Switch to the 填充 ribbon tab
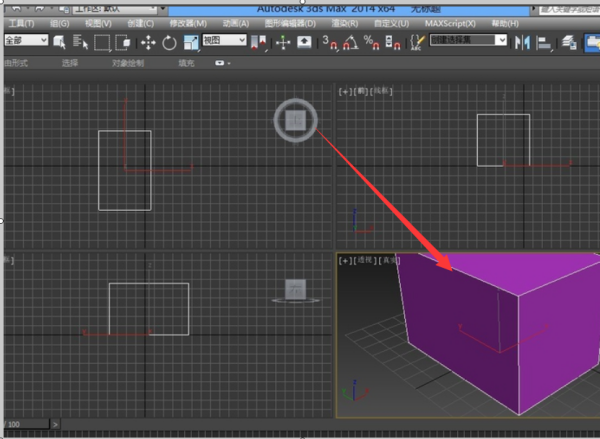This screenshot has width=600, height=439. tap(186, 63)
